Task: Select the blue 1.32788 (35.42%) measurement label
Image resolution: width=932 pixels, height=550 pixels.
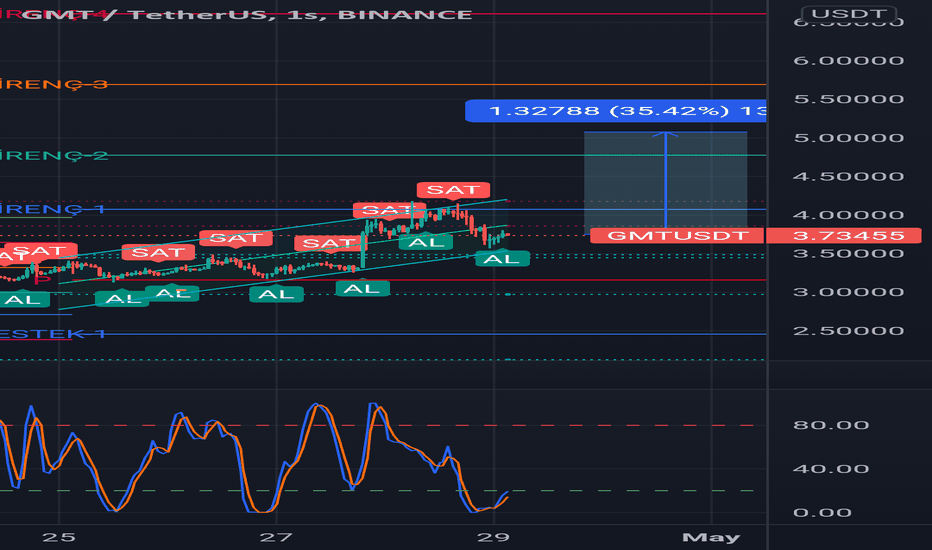Action: (616, 111)
